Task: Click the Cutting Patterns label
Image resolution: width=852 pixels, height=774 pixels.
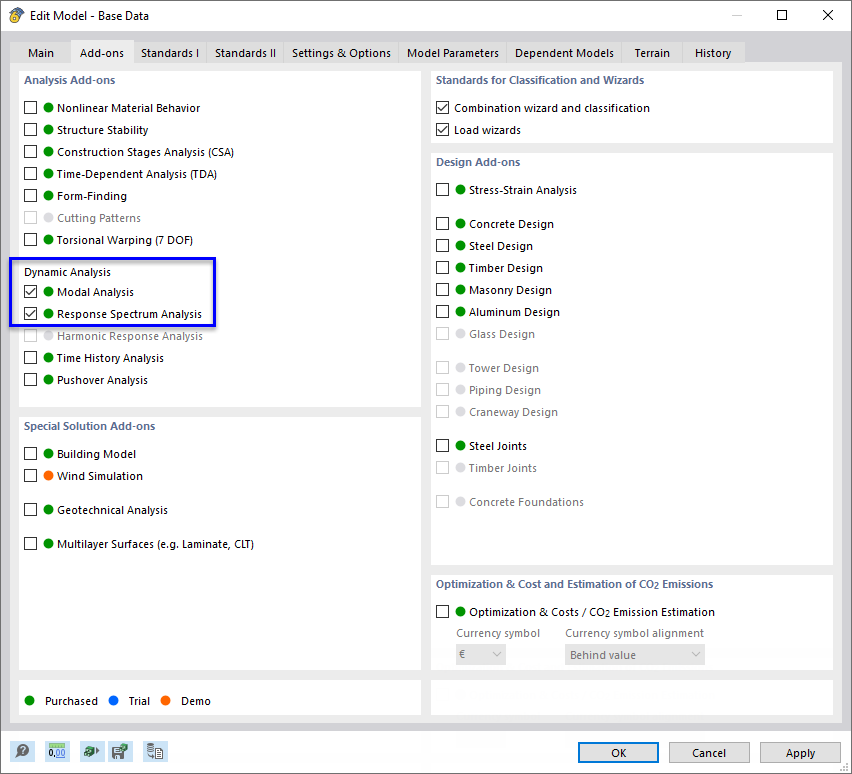Action: (99, 218)
